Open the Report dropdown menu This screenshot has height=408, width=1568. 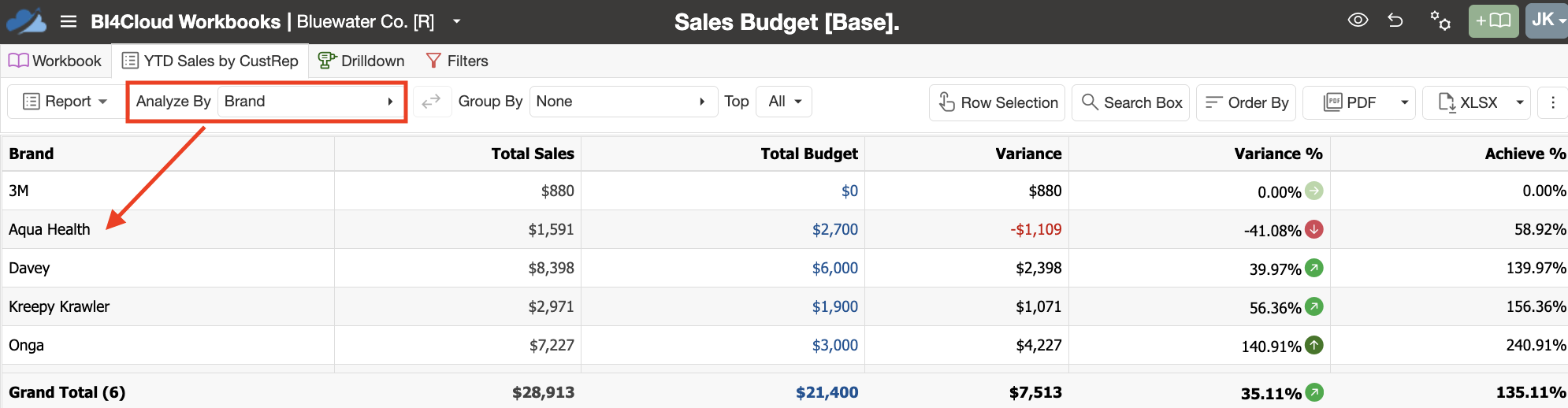click(x=65, y=102)
